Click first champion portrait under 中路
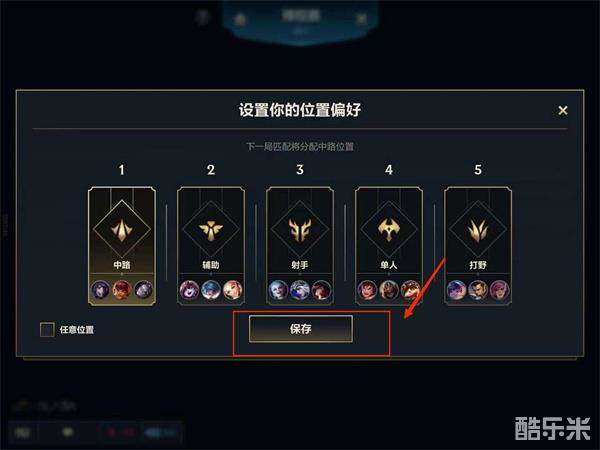The image size is (600, 450). (x=100, y=290)
